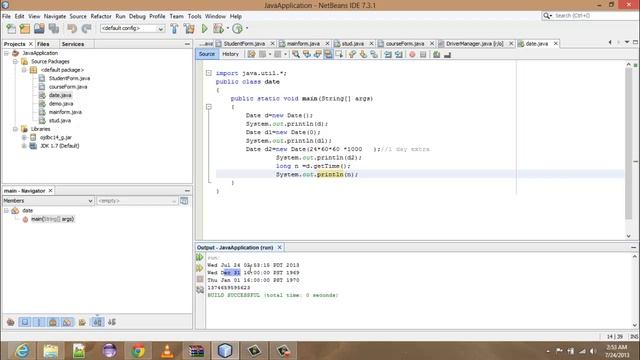Switch to the Files tab
640x360 pixels.
(43, 44)
